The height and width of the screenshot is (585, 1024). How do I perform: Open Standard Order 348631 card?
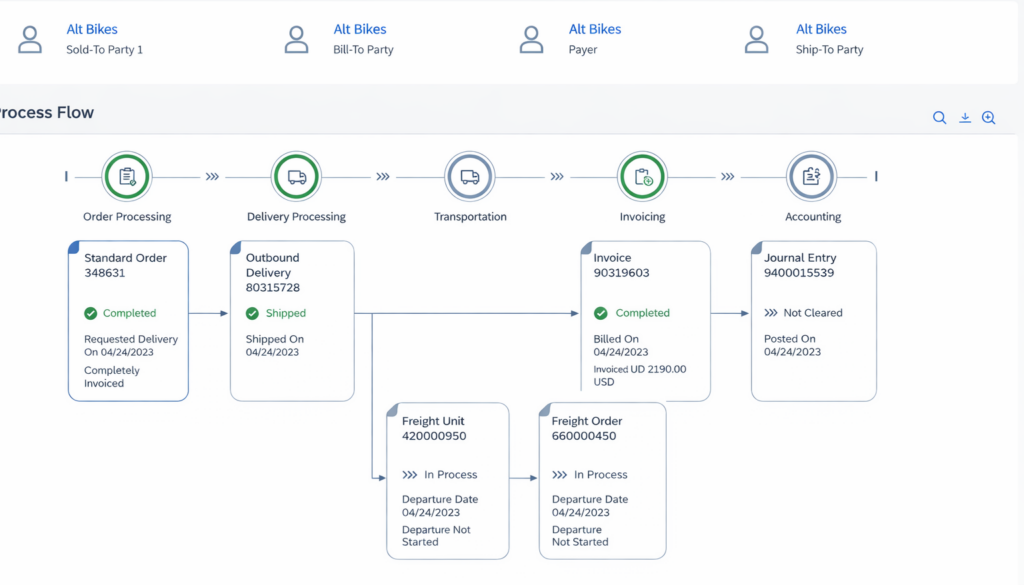(x=128, y=320)
